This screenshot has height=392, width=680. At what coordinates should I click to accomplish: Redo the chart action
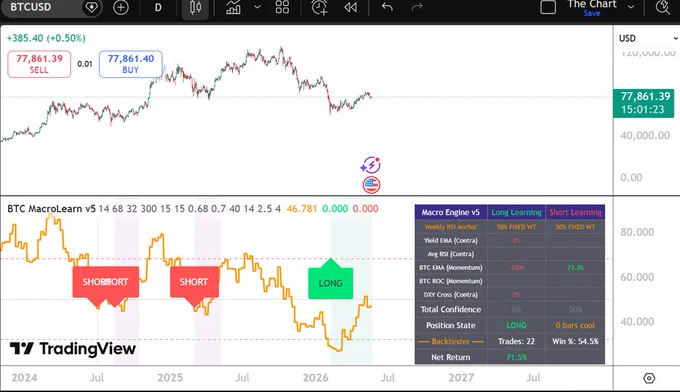pos(417,7)
